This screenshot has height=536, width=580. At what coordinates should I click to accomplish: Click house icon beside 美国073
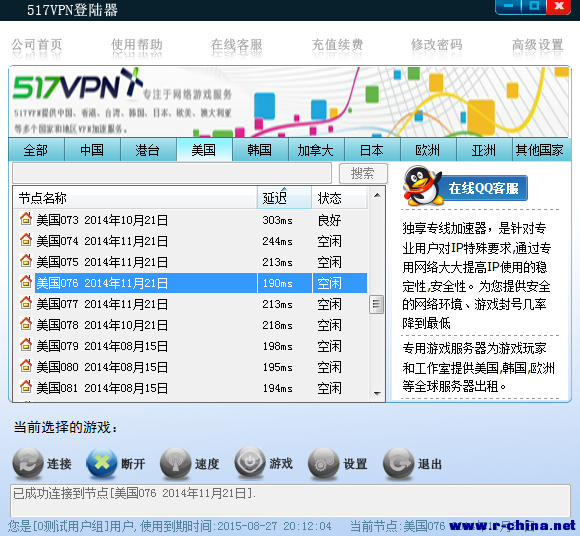[x=26, y=219]
